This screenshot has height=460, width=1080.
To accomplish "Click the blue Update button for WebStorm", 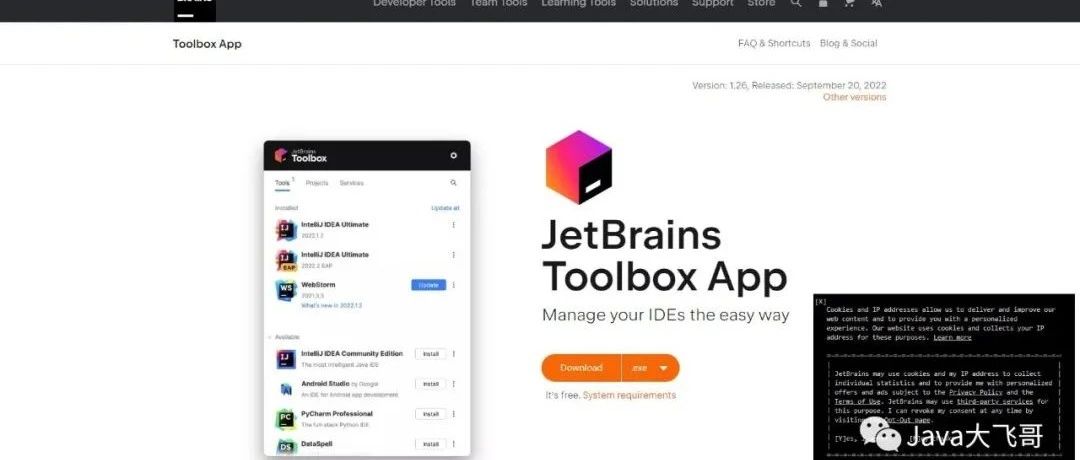I will (x=428, y=285).
